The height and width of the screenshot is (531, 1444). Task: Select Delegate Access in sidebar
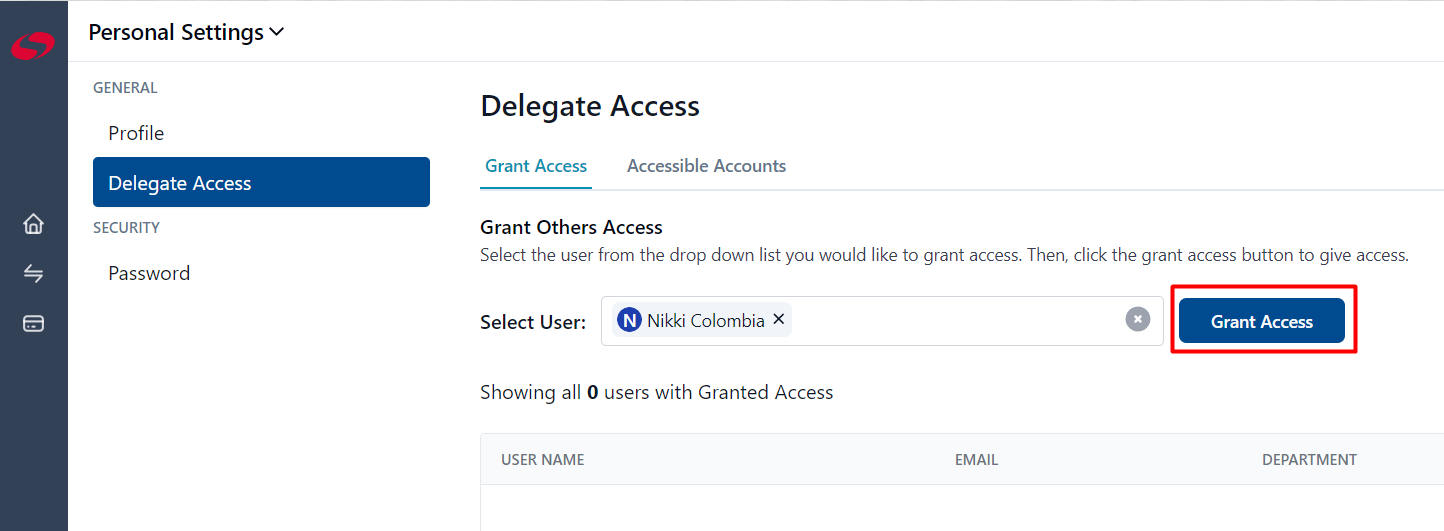[261, 182]
